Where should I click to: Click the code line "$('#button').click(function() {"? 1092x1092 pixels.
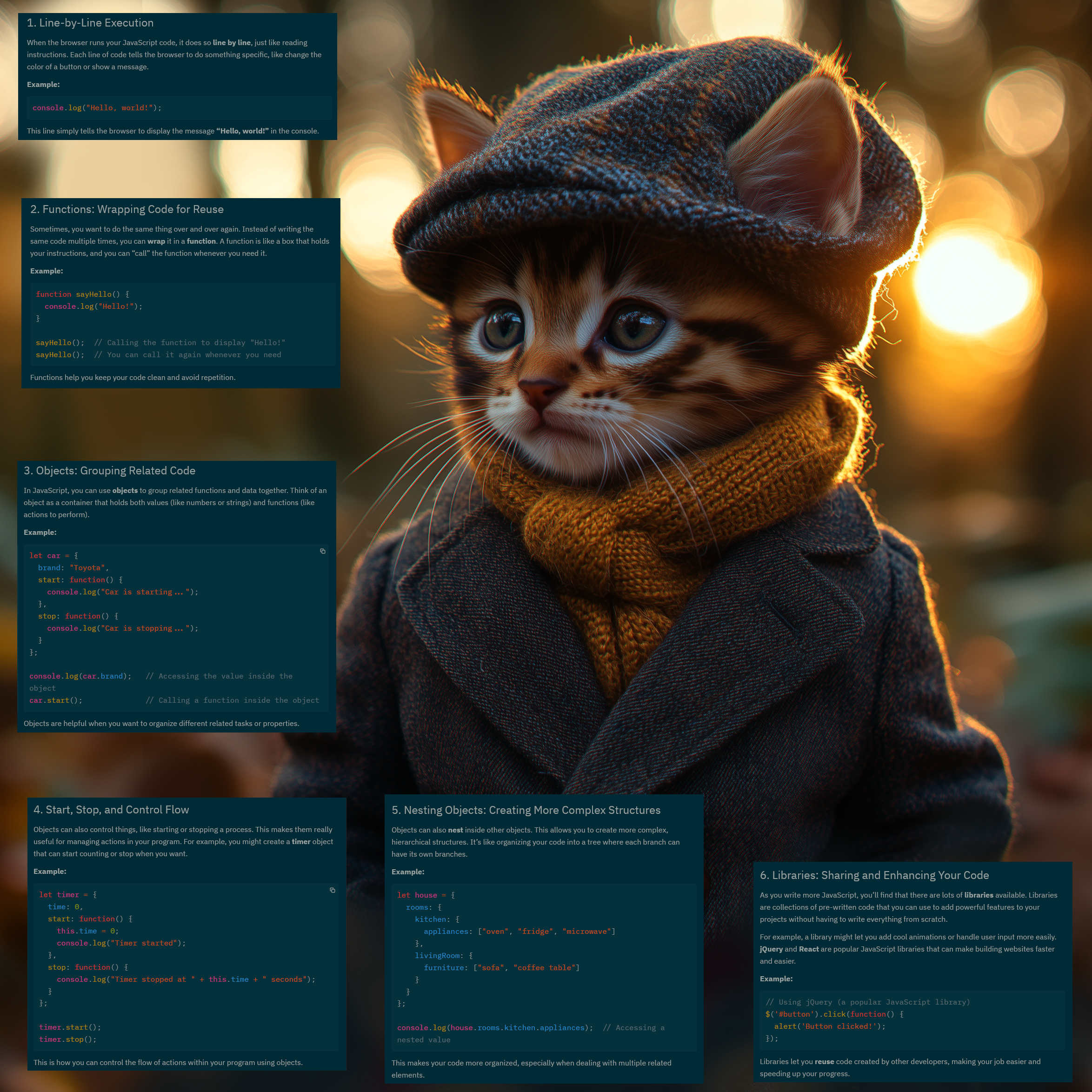[834, 1014]
